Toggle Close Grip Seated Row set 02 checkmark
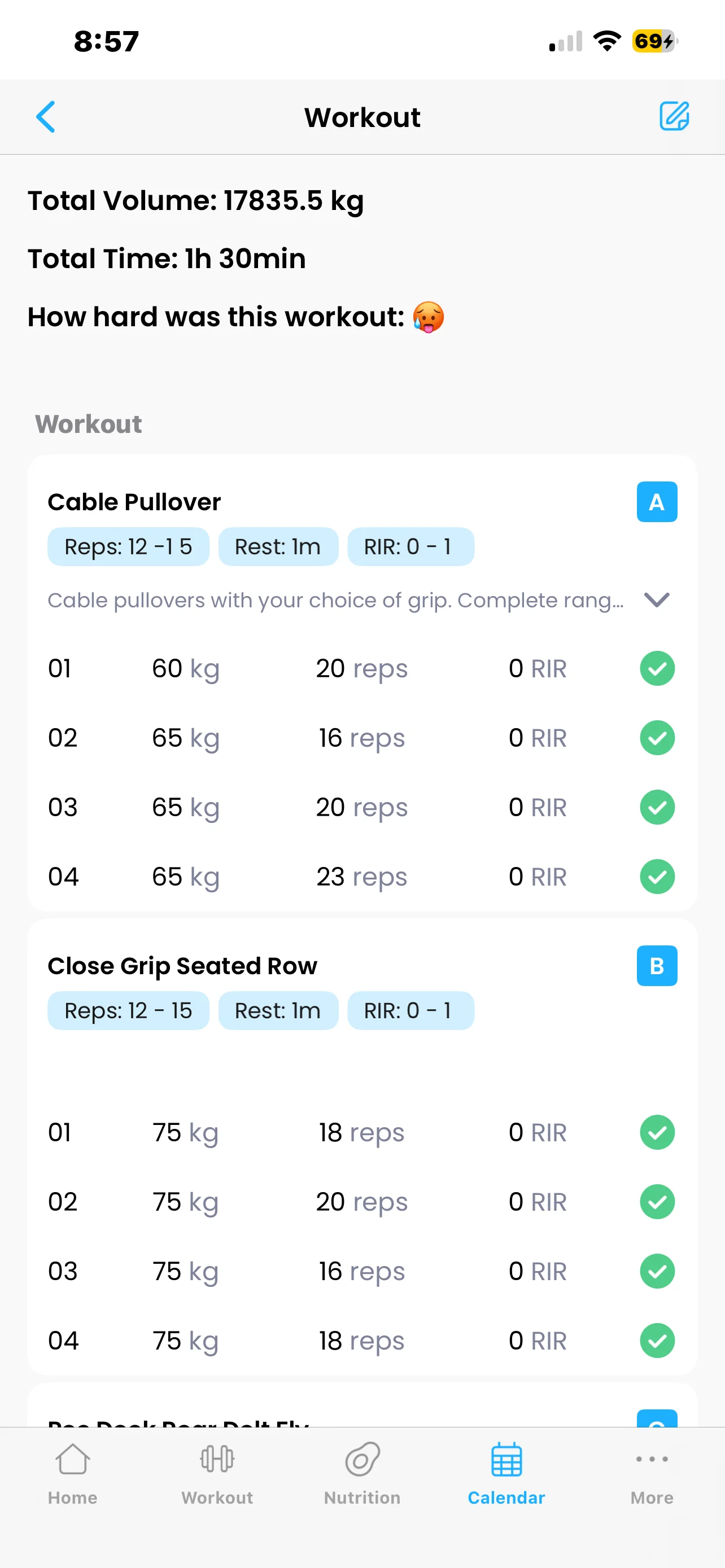This screenshot has width=725, height=1568. pyautogui.click(x=657, y=1202)
